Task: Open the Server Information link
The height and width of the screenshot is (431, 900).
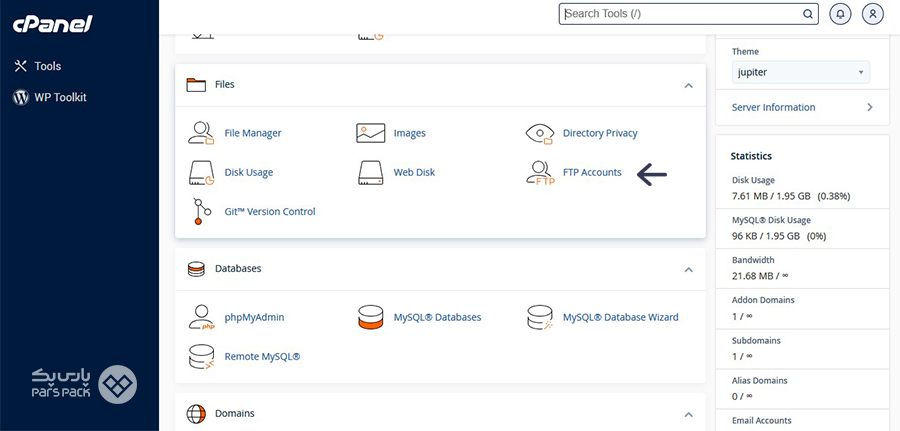Action: coord(773,107)
